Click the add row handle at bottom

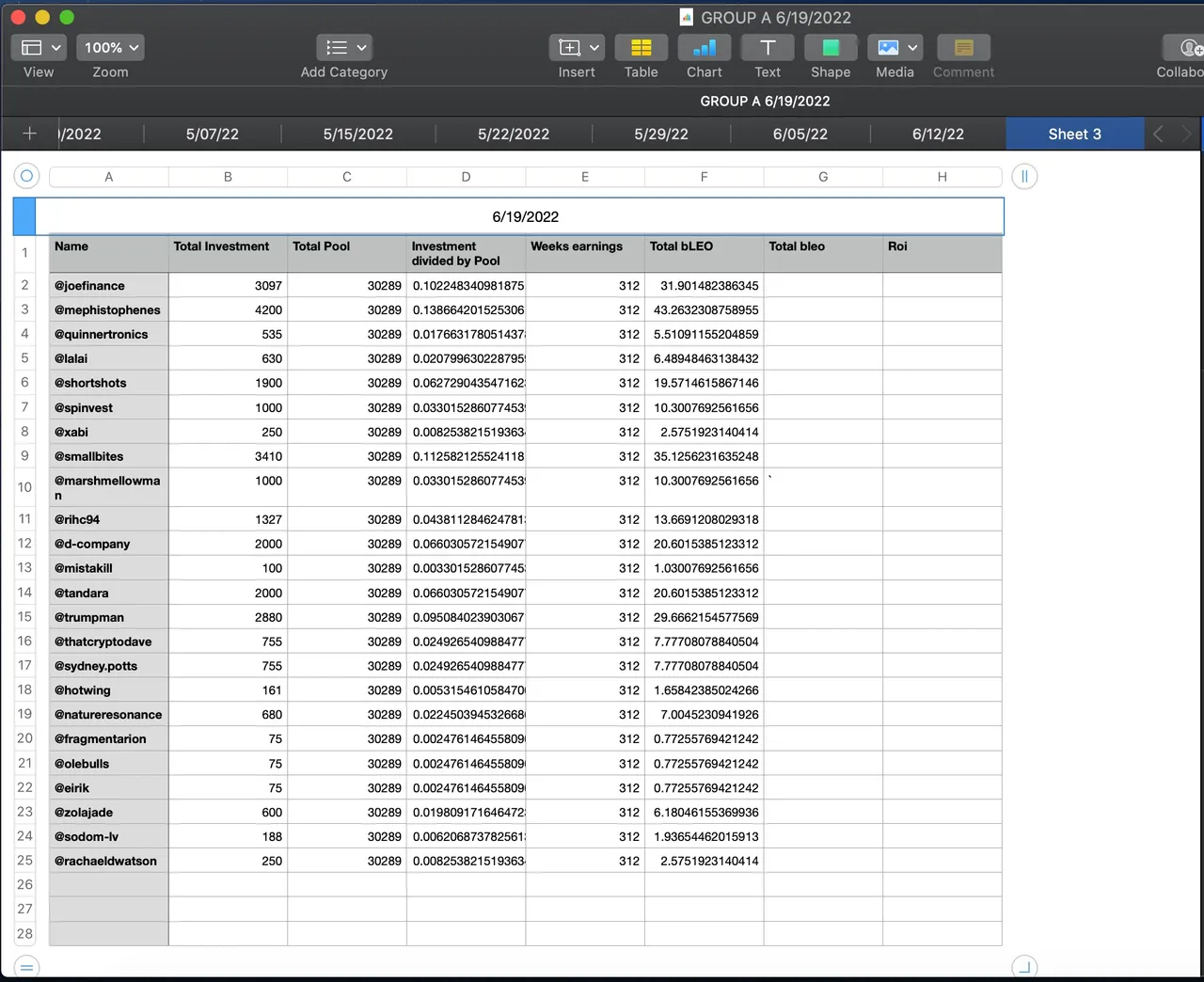[x=26, y=966]
